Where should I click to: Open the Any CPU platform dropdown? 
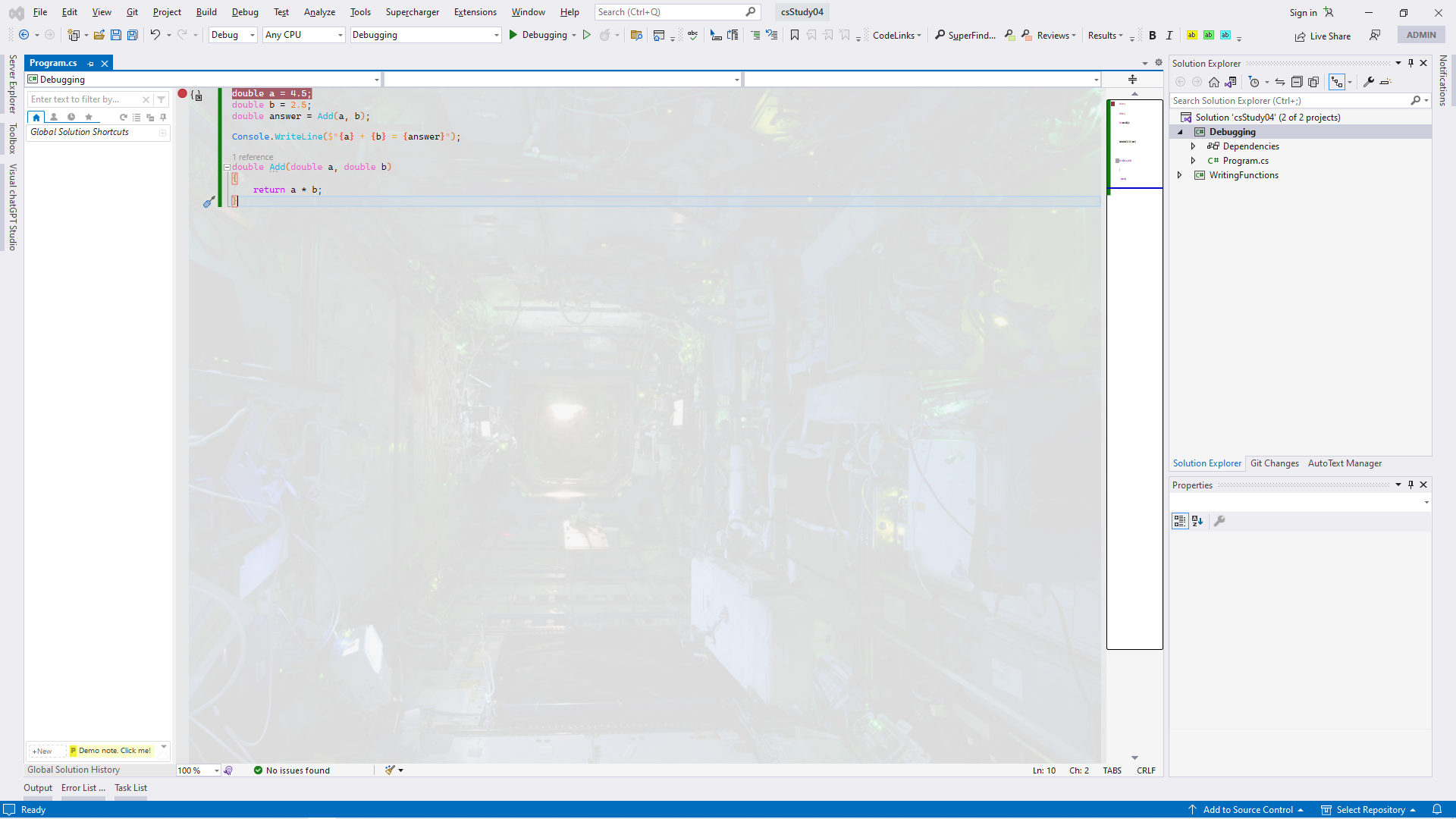303,35
